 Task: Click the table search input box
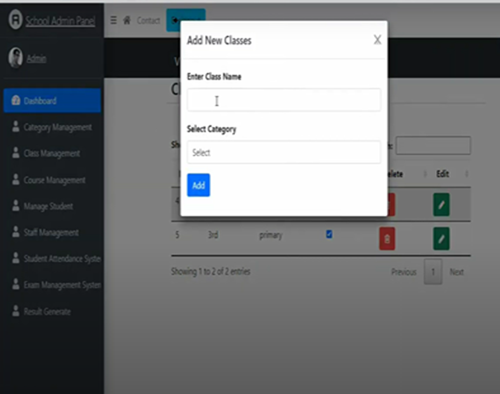click(433, 145)
